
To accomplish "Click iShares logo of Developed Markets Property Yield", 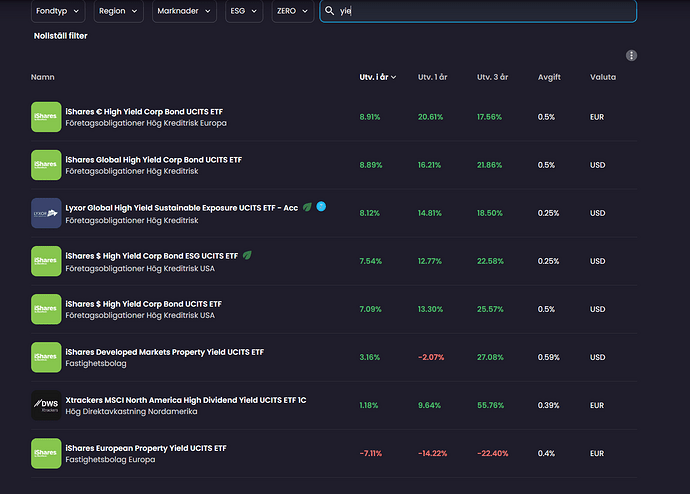I will pos(46,357).
